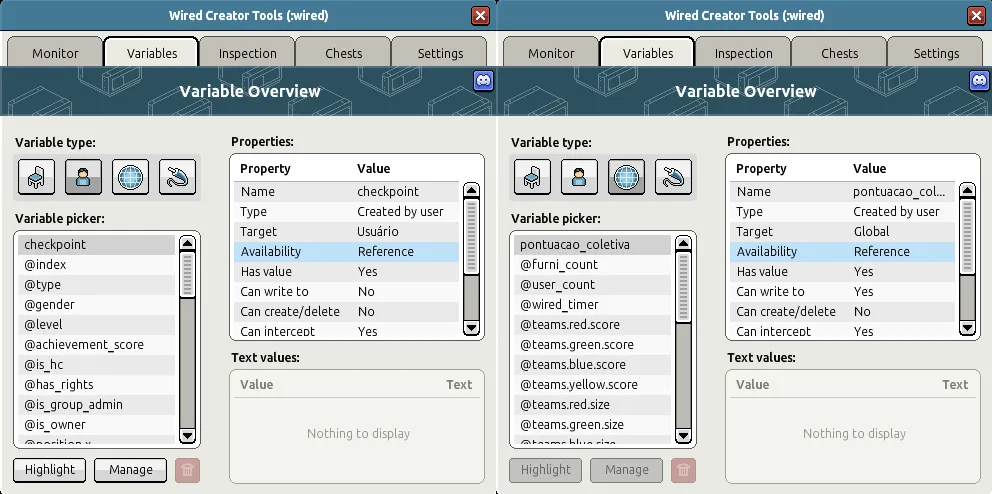This screenshot has height=494, width=992.
Task: Open Inspection tab in left window
Action: tap(247, 52)
